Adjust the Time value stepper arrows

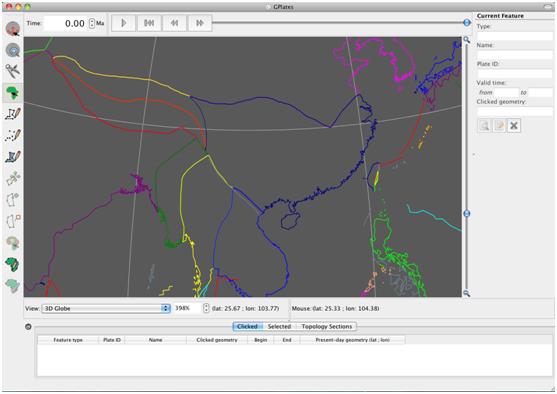click(92, 23)
